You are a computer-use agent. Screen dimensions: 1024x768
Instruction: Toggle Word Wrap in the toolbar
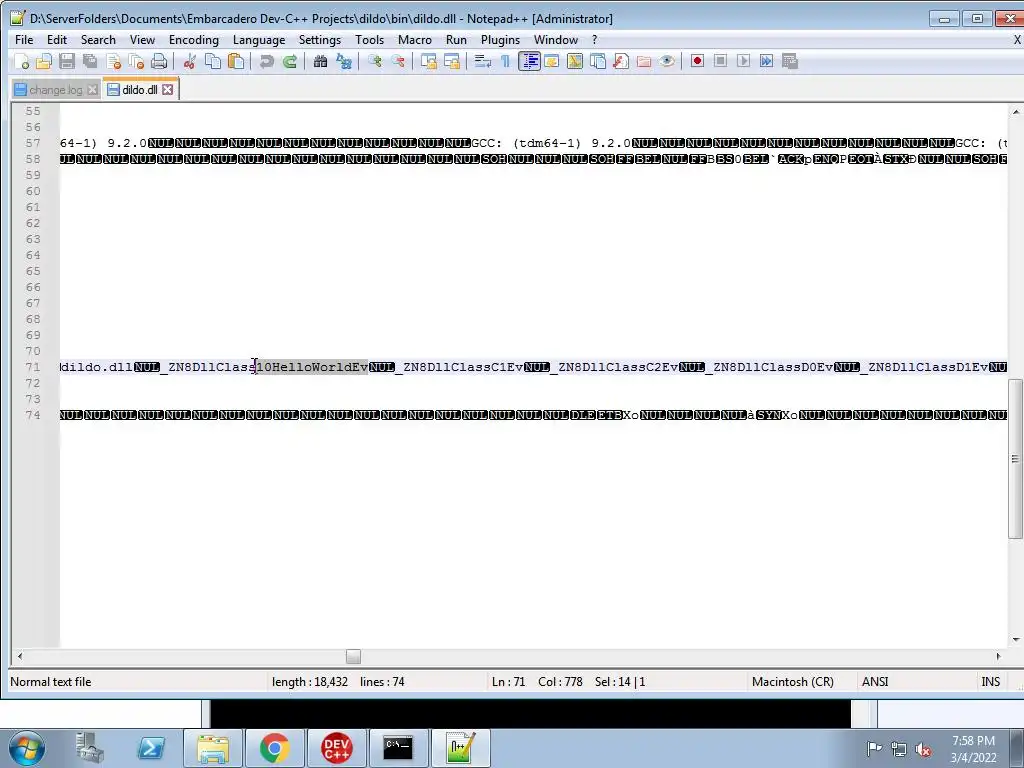pos(483,61)
